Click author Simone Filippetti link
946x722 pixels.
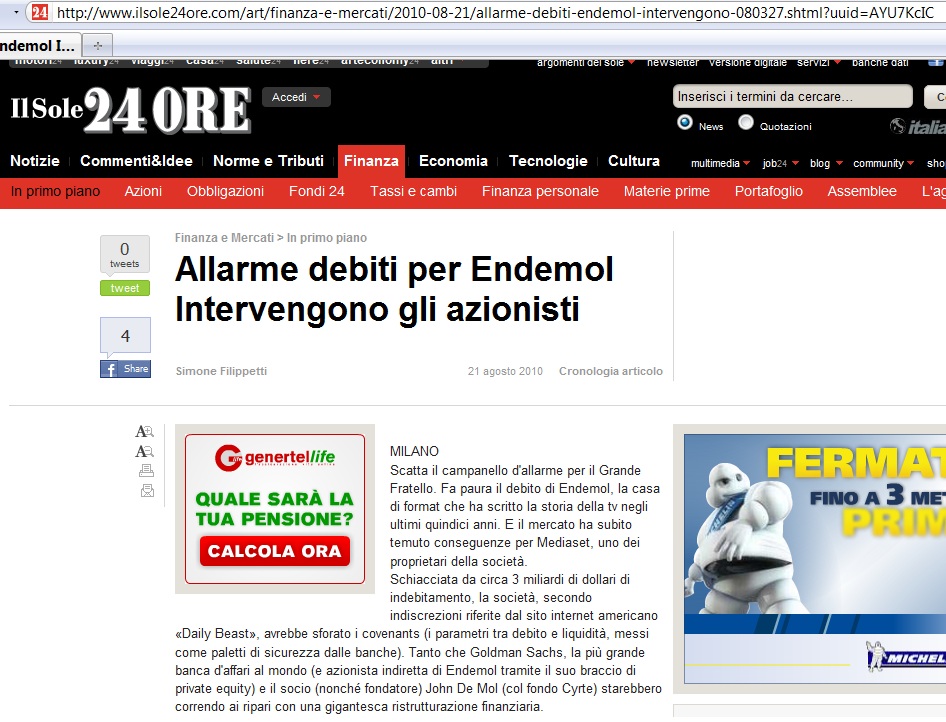click(221, 371)
